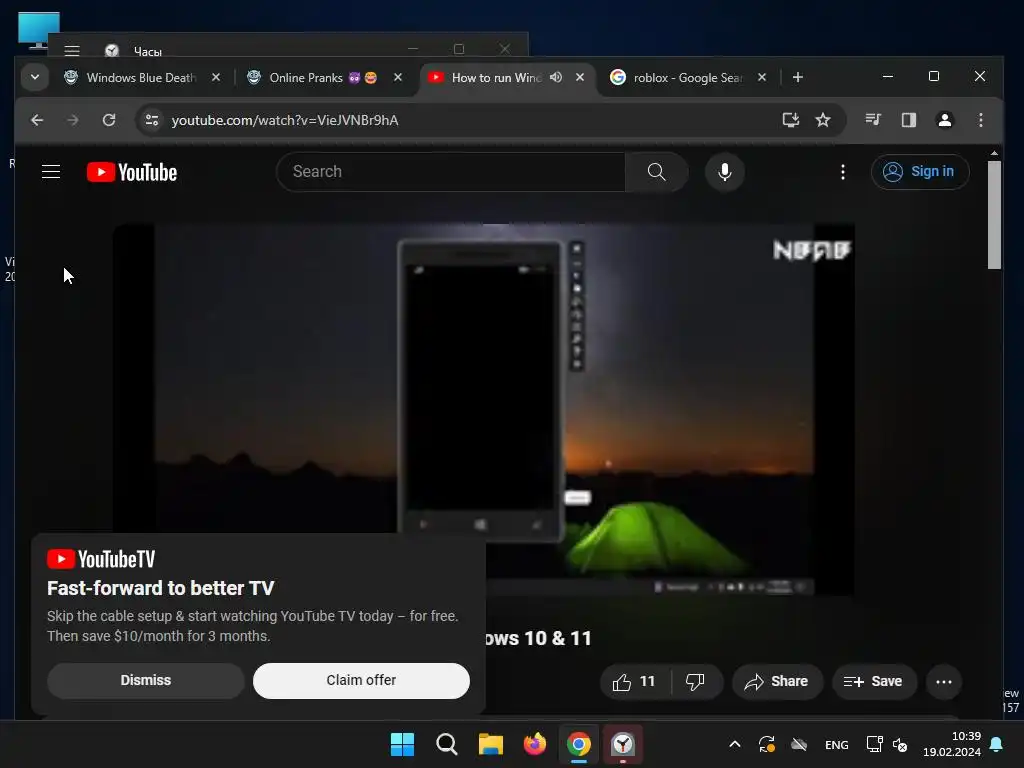
Task: Mute the tab via speaker icon
Action: 556,77
